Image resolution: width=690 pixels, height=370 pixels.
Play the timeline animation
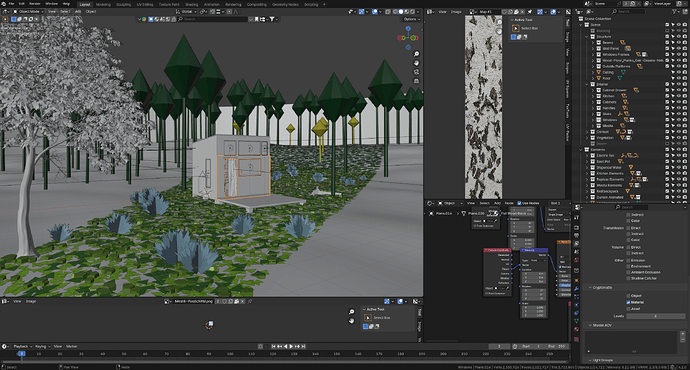point(291,346)
